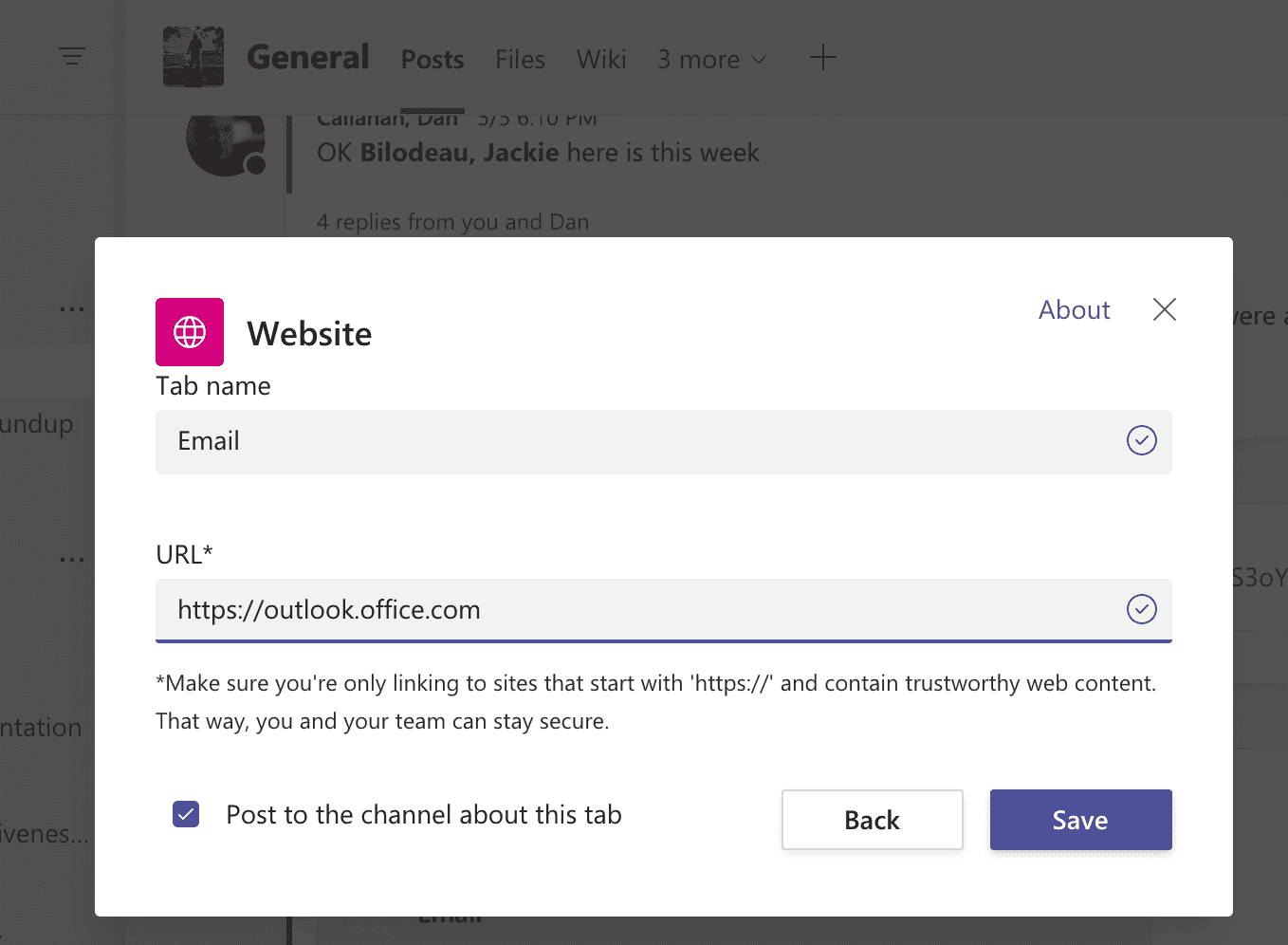Image resolution: width=1288 pixels, height=945 pixels.
Task: Expand 4 replies from you and Dan
Action: pyautogui.click(x=452, y=221)
